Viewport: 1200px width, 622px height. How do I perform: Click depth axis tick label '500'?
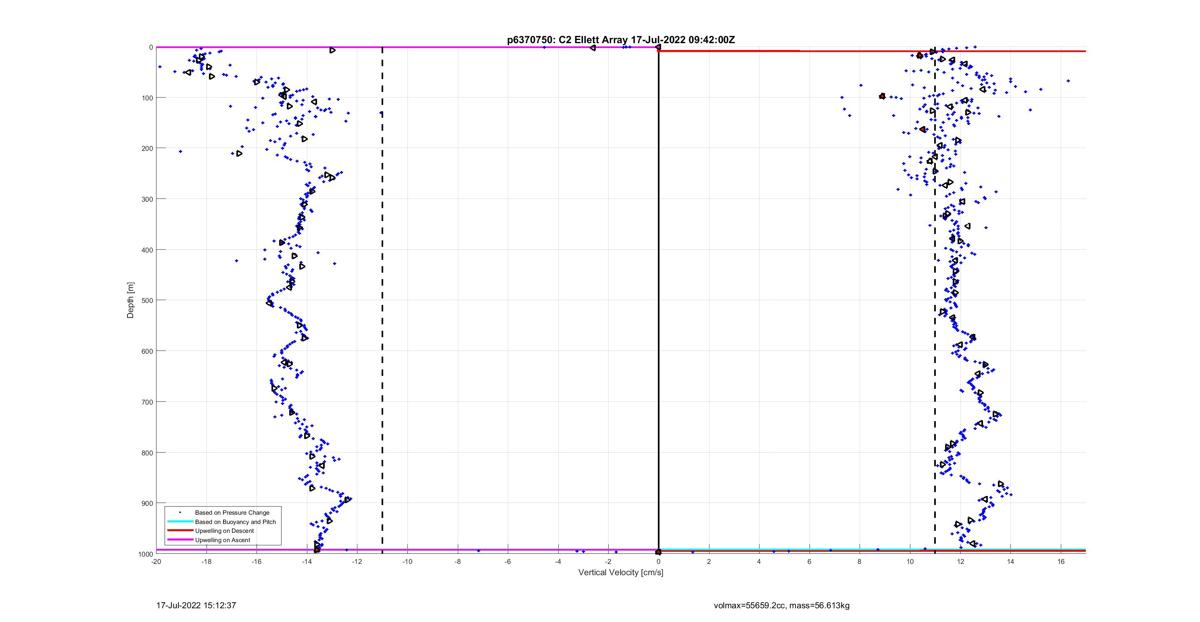146,300
